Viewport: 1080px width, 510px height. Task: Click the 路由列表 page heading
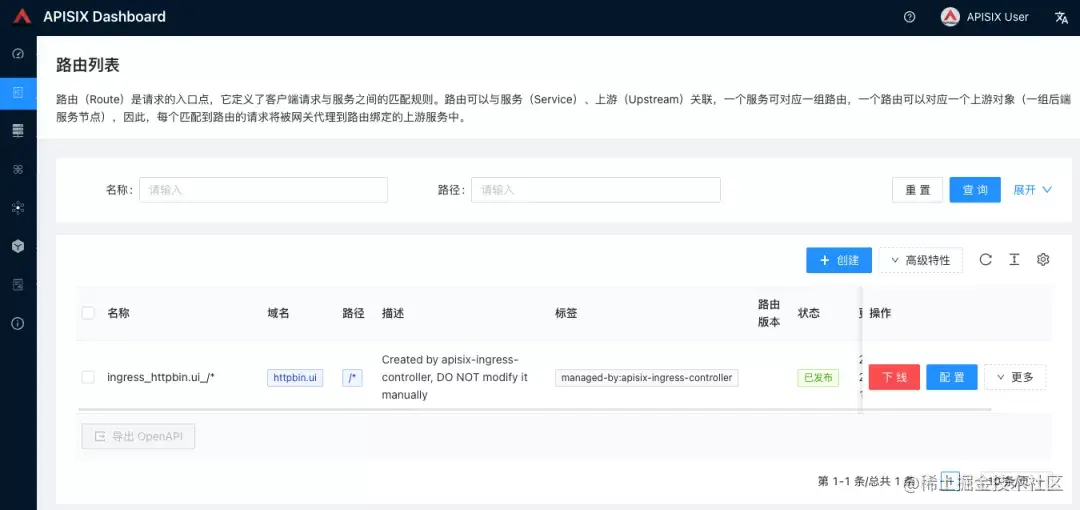click(x=88, y=65)
